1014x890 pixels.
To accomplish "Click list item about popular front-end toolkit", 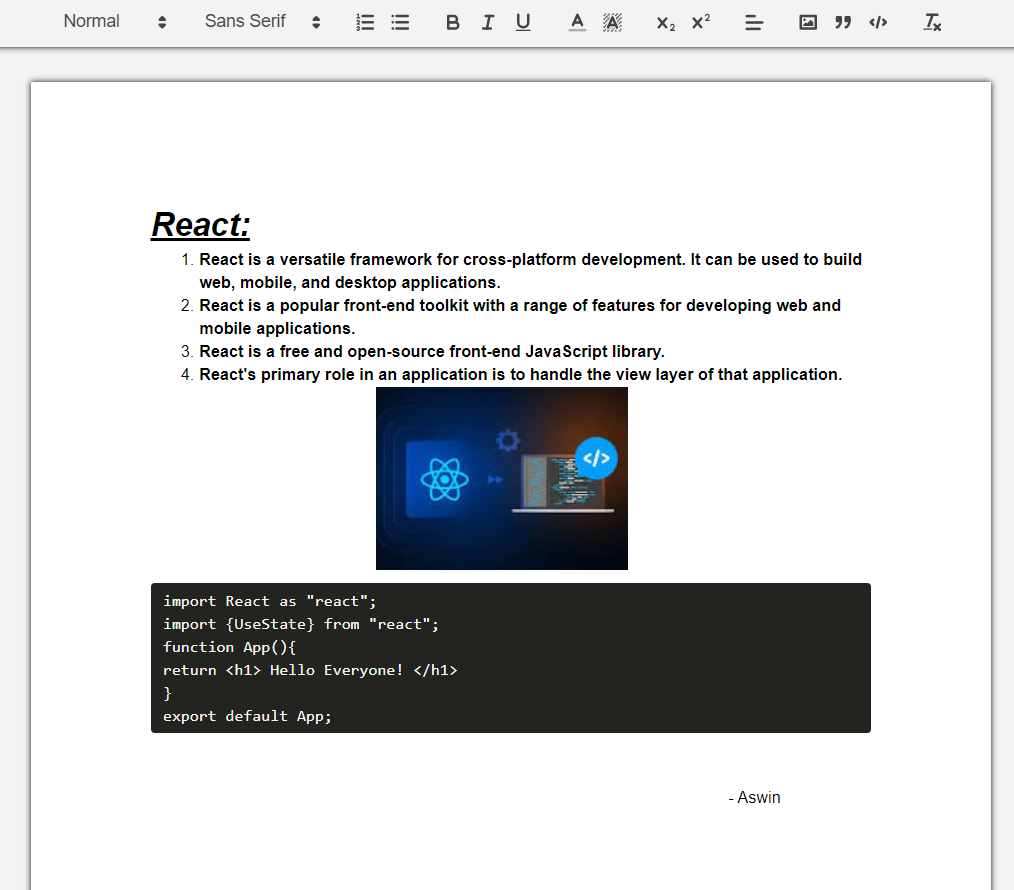I will point(520,317).
